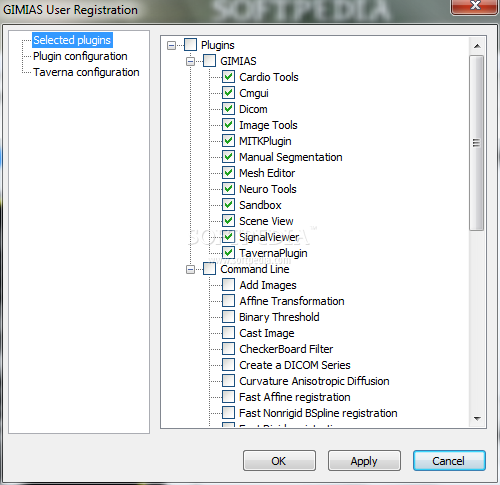Click the plugin list scroll down arrow

(477, 418)
